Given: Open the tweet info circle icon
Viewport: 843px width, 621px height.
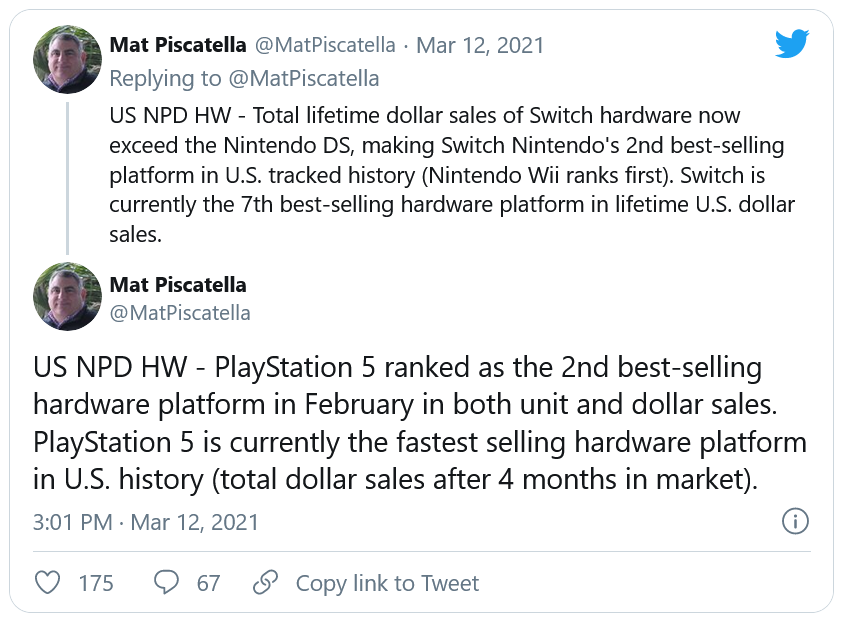Looking at the screenshot, I should [794, 521].
